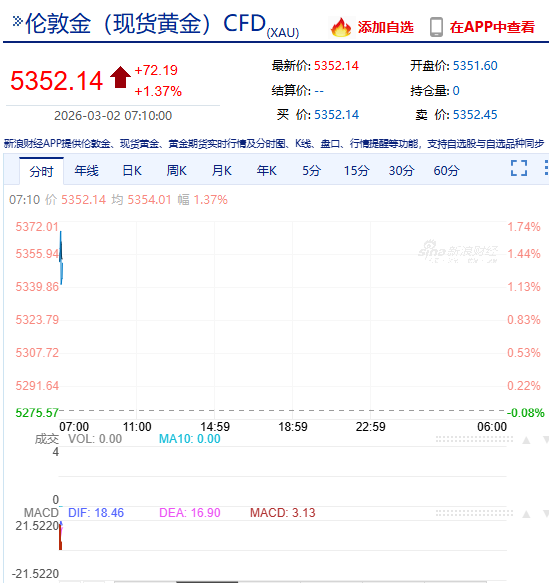Switch to the 5分 interval tab

point(311,171)
